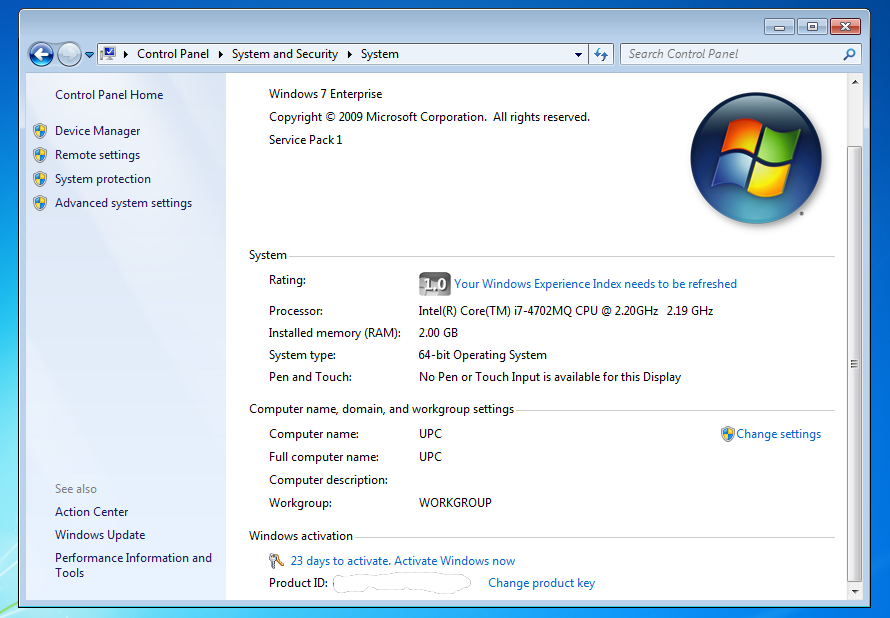890x618 pixels.
Task: Click the scrollbar up arrow
Action: (x=855, y=82)
